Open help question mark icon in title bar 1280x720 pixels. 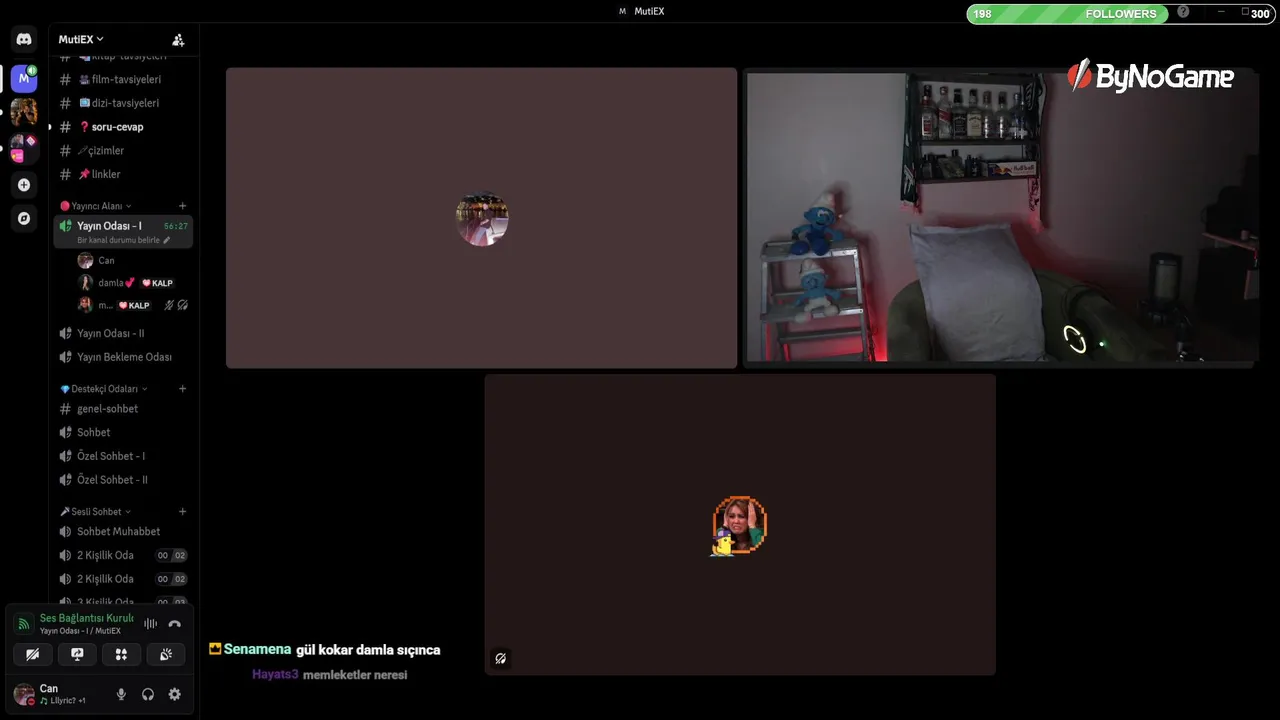tap(1183, 12)
